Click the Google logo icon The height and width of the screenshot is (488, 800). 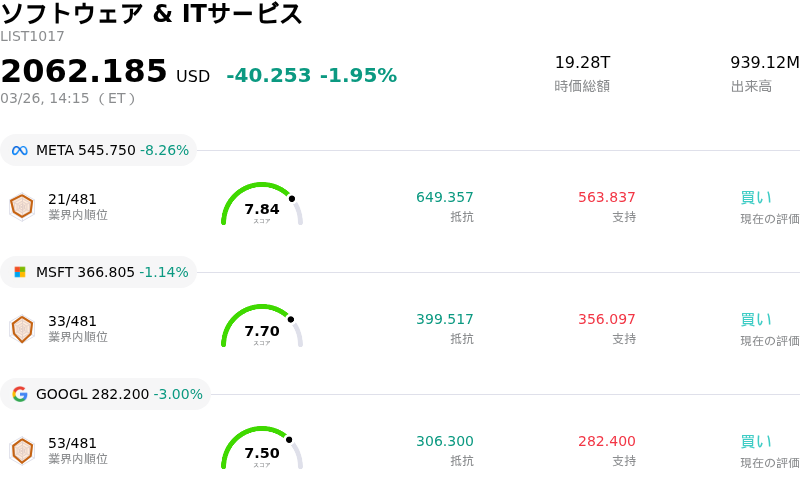coord(20,394)
